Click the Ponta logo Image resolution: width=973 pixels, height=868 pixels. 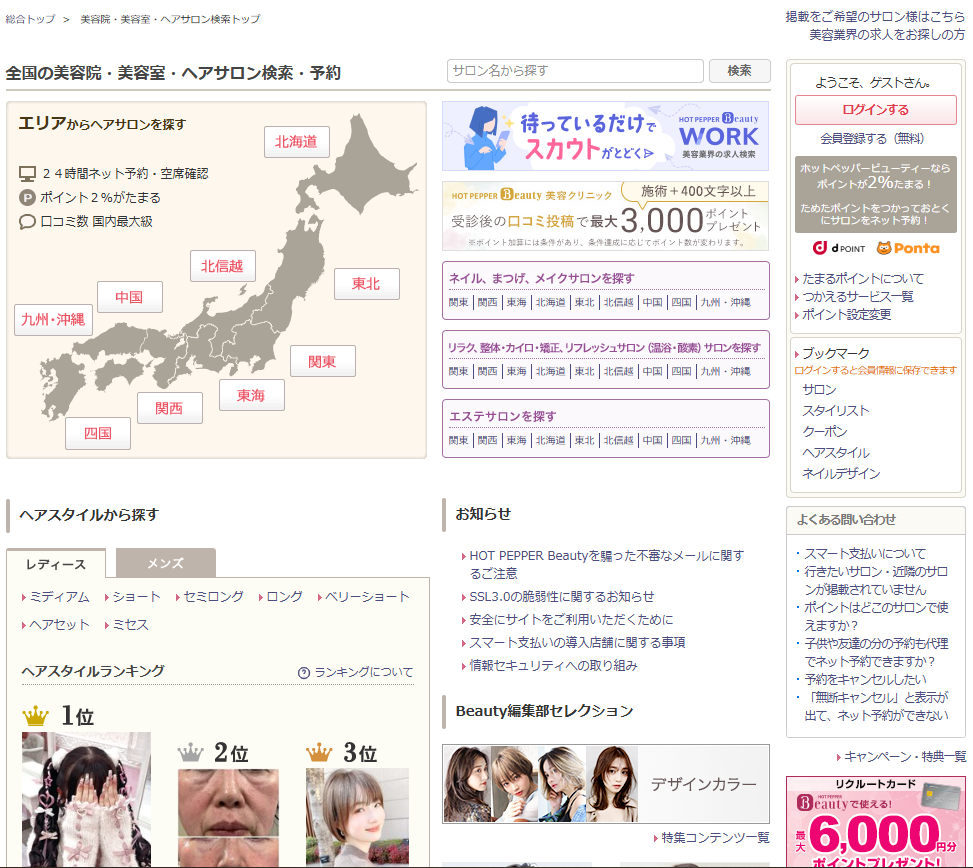[908, 248]
